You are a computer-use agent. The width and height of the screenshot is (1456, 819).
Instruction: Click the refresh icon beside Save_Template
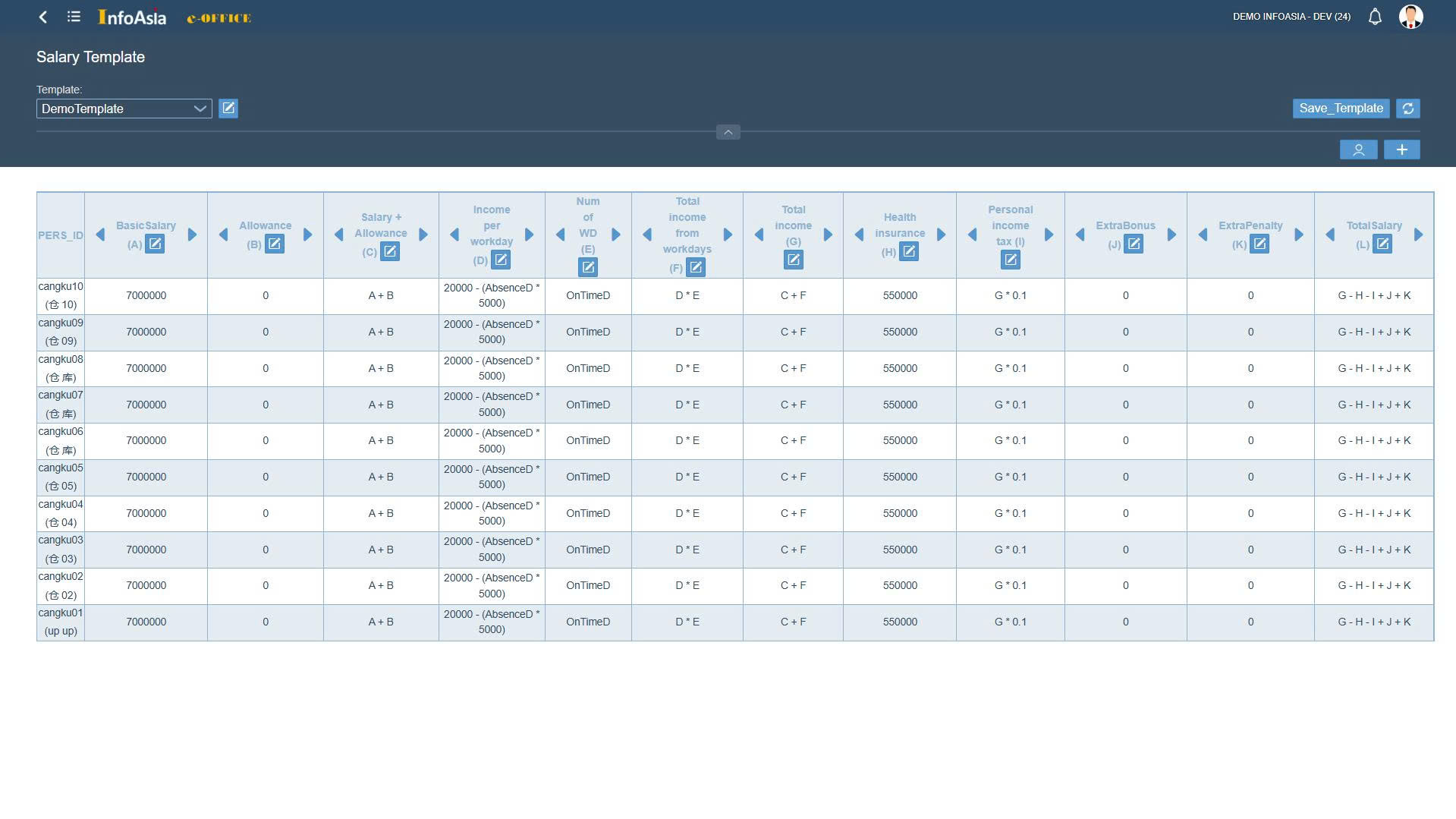(1407, 109)
